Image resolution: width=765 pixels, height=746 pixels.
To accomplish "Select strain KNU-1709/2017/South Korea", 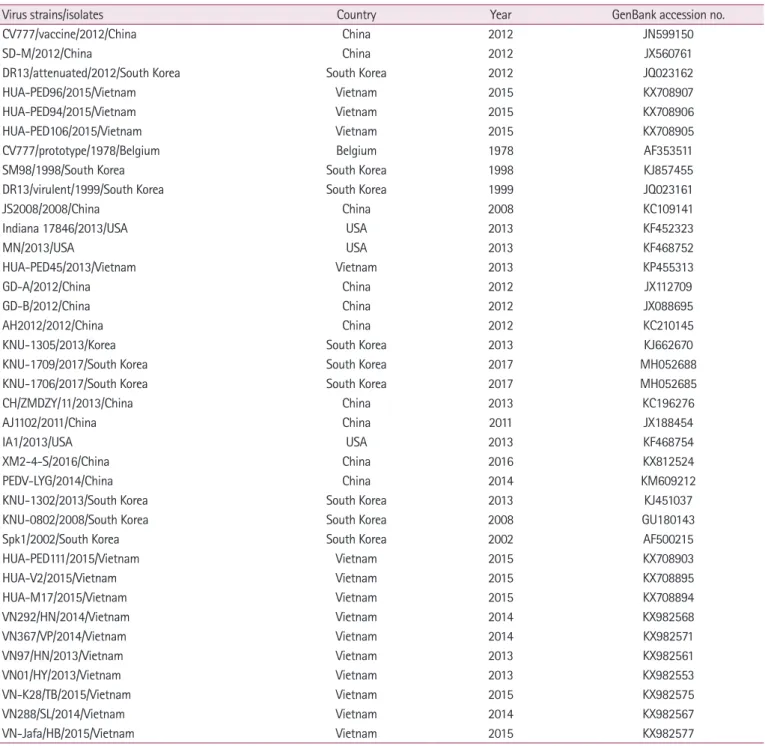I will tap(75, 364).
